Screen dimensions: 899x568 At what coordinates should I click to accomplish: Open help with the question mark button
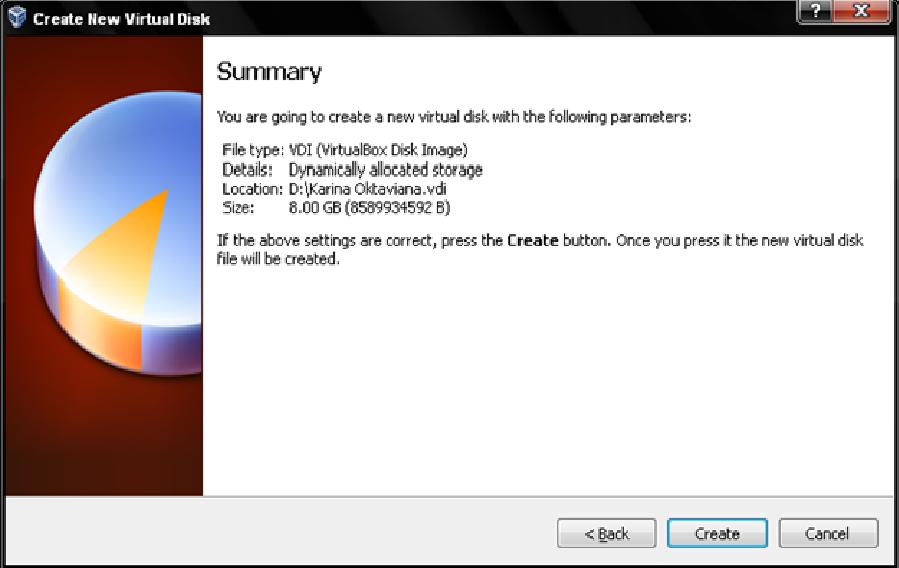click(x=815, y=11)
